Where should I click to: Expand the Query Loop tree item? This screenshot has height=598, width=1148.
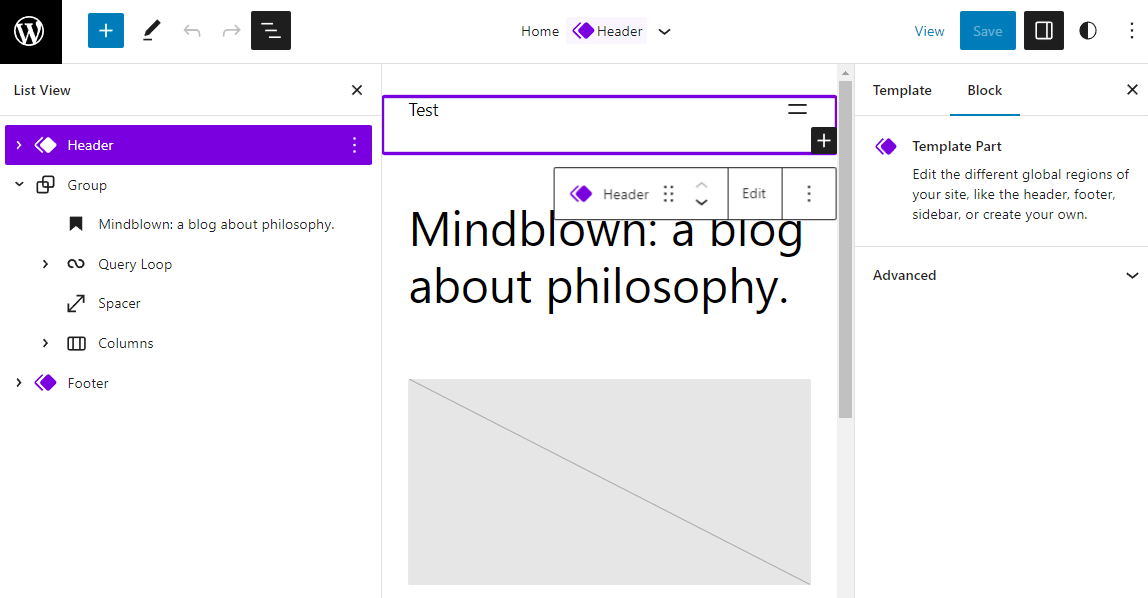(44, 263)
